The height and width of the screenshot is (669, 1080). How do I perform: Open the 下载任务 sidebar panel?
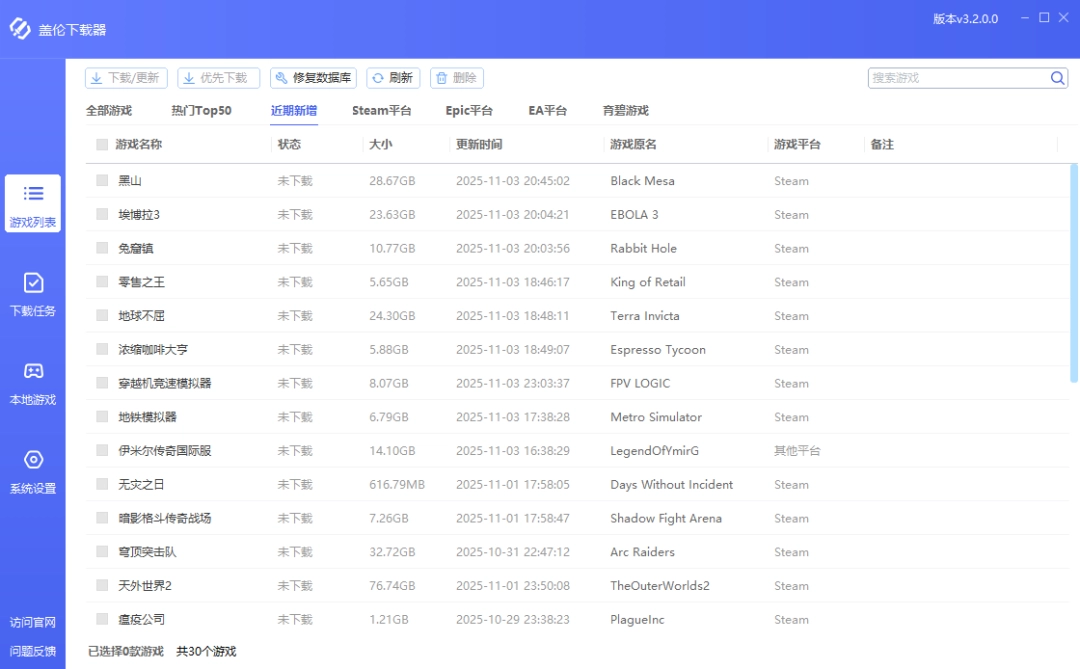pyautogui.click(x=33, y=295)
